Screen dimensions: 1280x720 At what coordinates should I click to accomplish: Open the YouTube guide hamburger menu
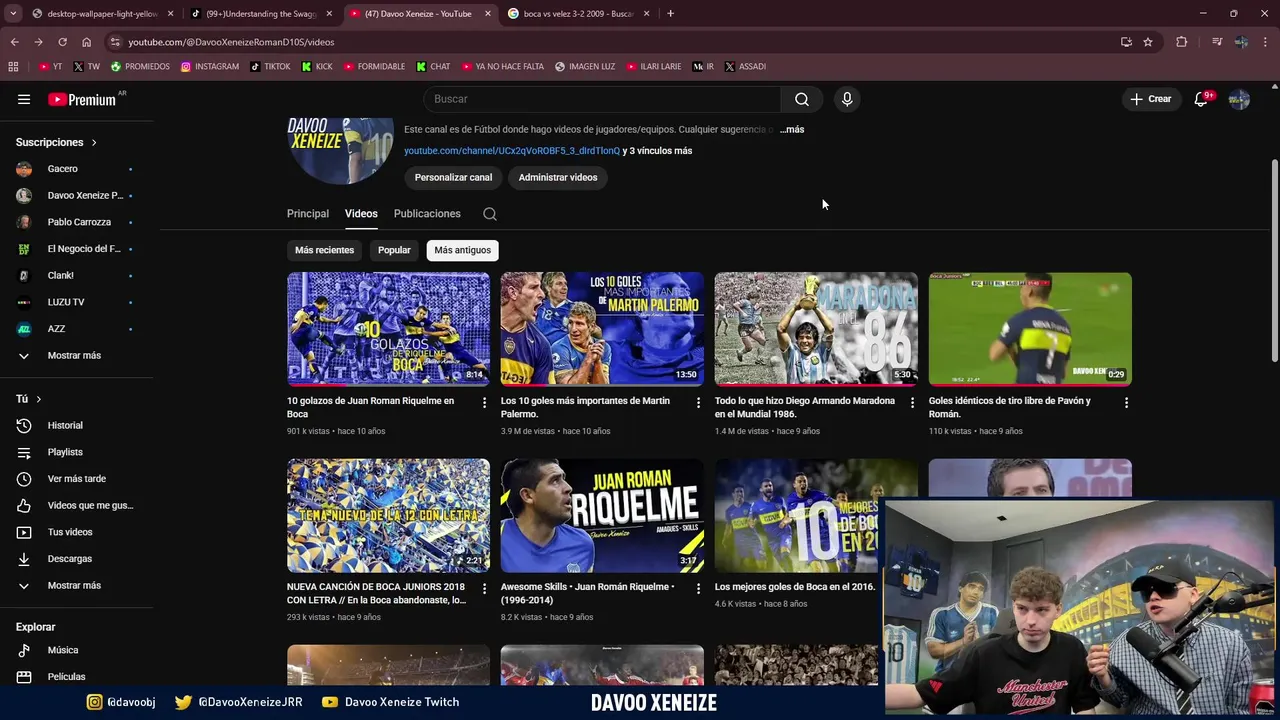coord(24,99)
